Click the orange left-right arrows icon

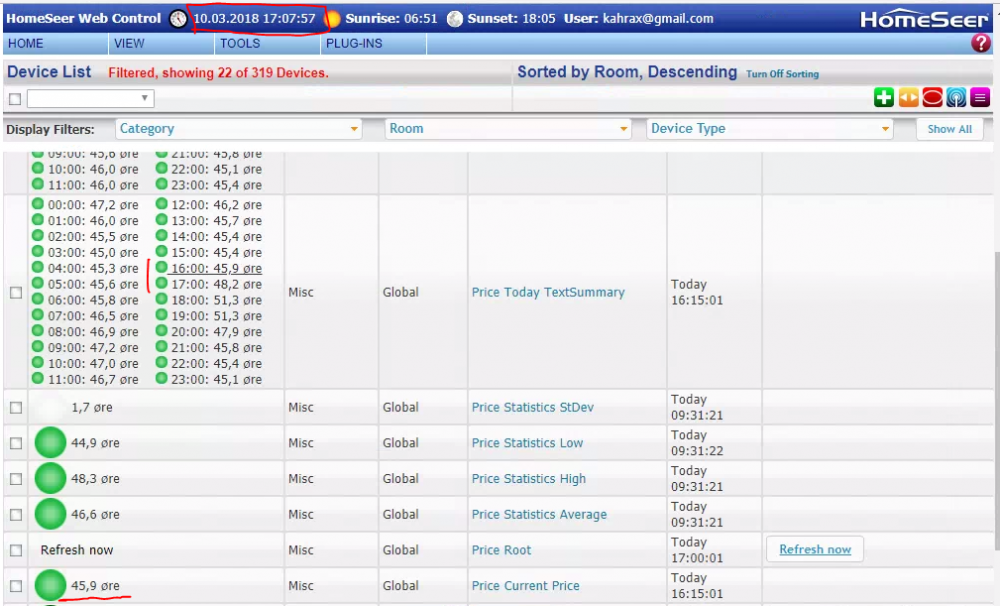point(908,97)
